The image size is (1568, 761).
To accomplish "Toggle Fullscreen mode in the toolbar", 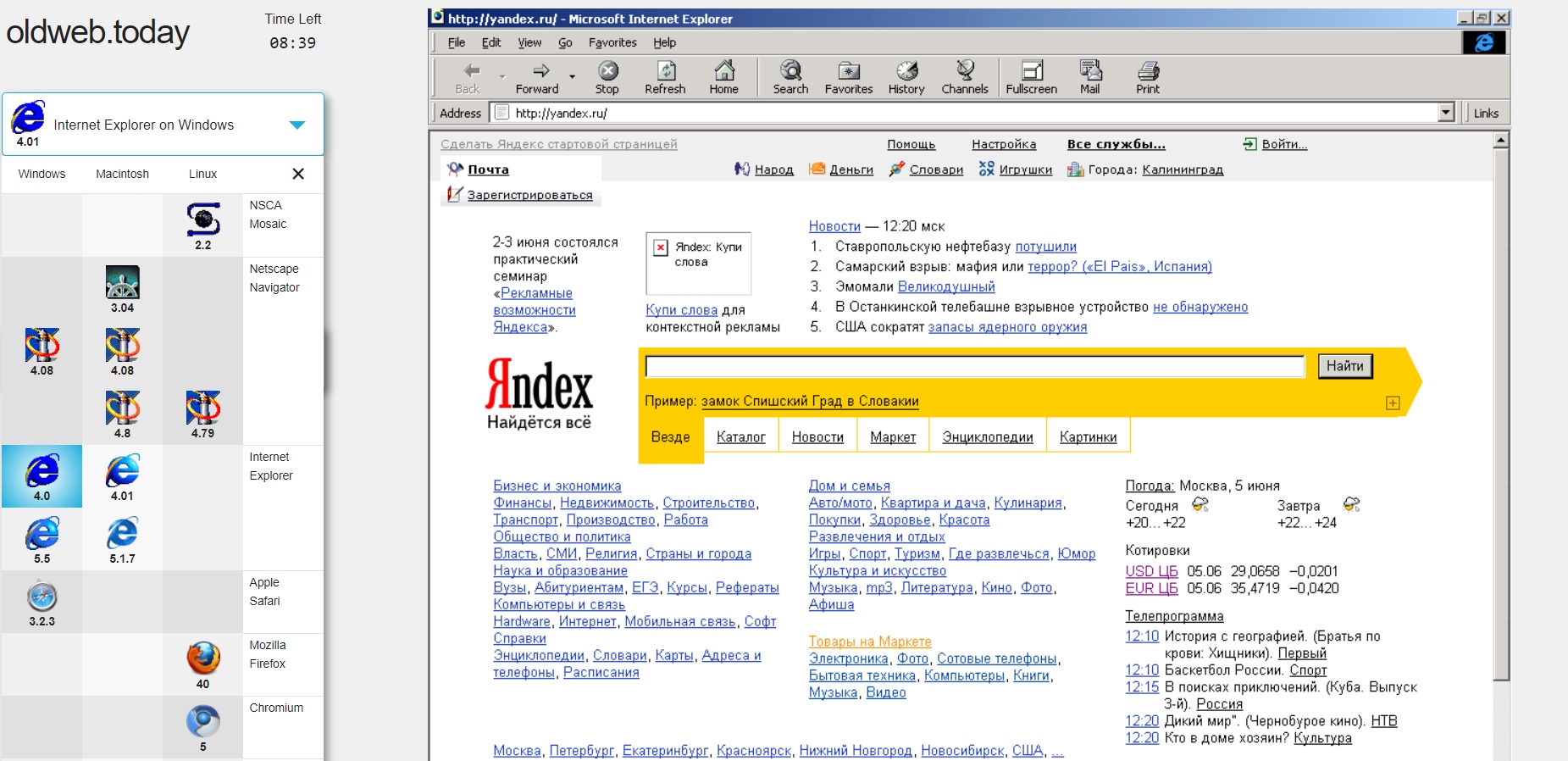I will [x=1031, y=76].
